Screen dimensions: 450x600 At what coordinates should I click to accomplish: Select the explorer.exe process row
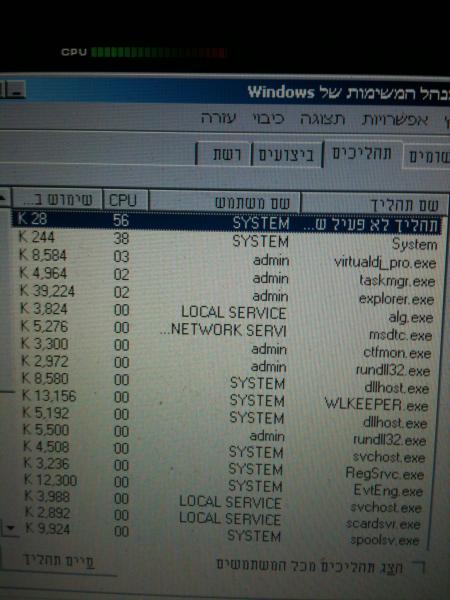click(x=226, y=296)
